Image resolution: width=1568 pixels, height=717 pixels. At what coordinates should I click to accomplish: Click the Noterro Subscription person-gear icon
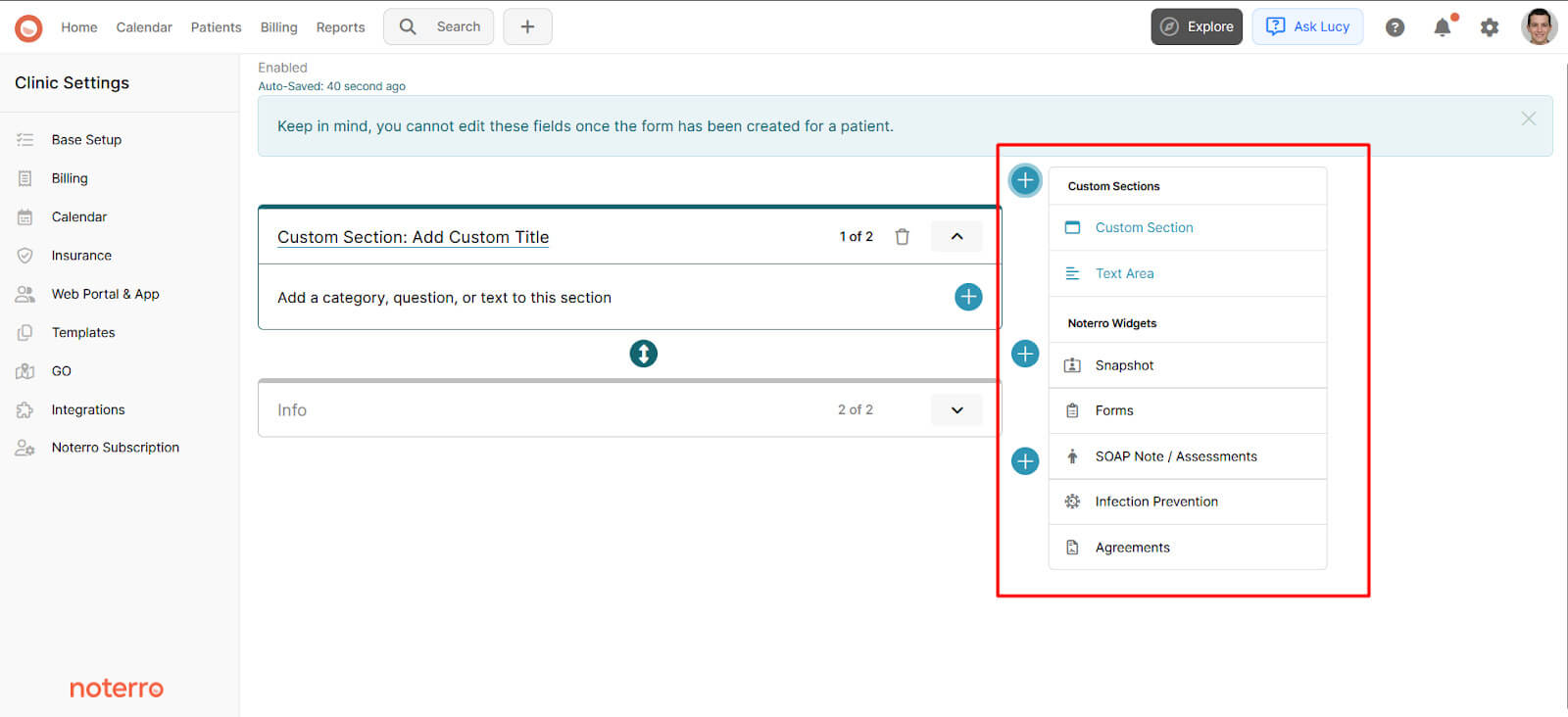point(25,448)
